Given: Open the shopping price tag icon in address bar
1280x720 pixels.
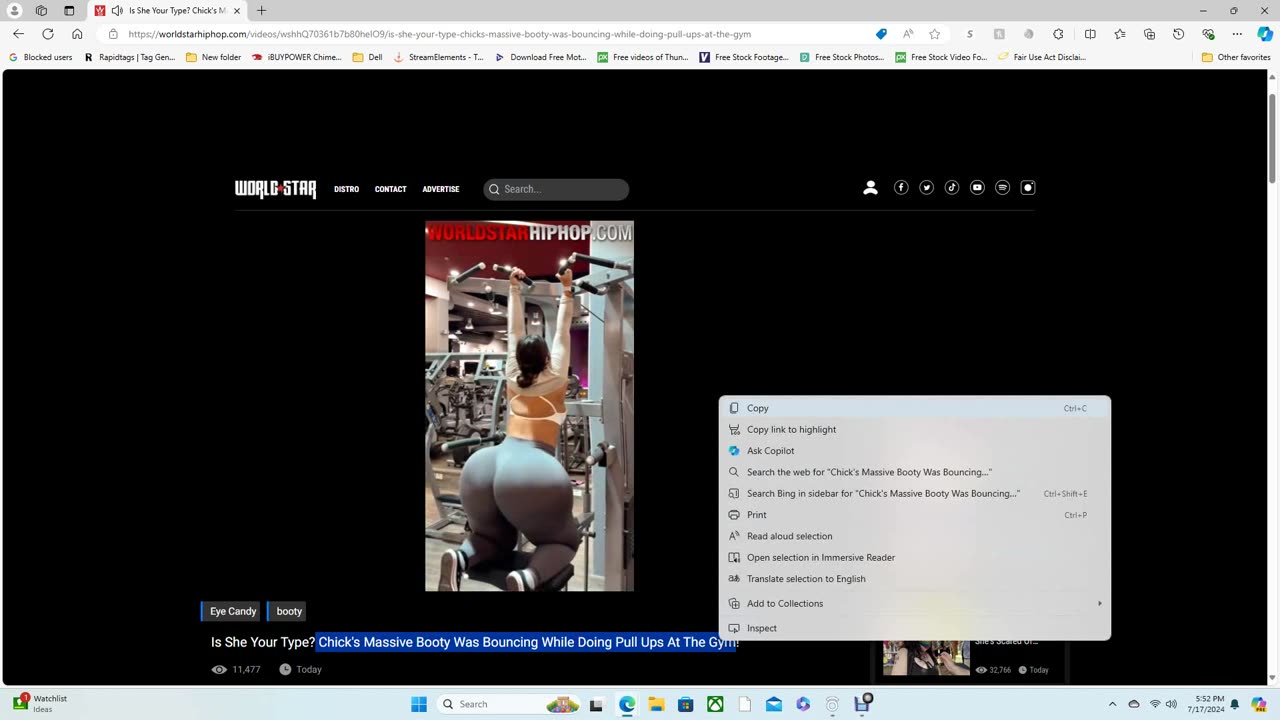Looking at the screenshot, I should point(881,34).
